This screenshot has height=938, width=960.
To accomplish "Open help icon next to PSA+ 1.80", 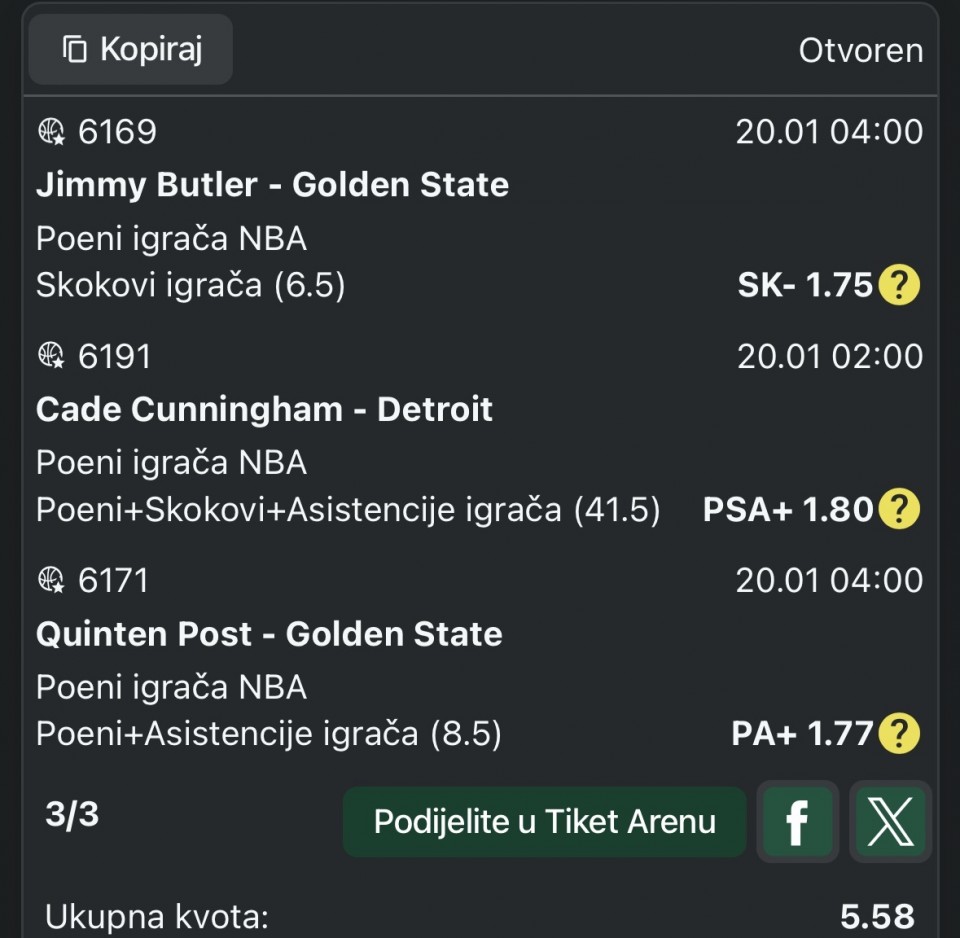I will (898, 511).
